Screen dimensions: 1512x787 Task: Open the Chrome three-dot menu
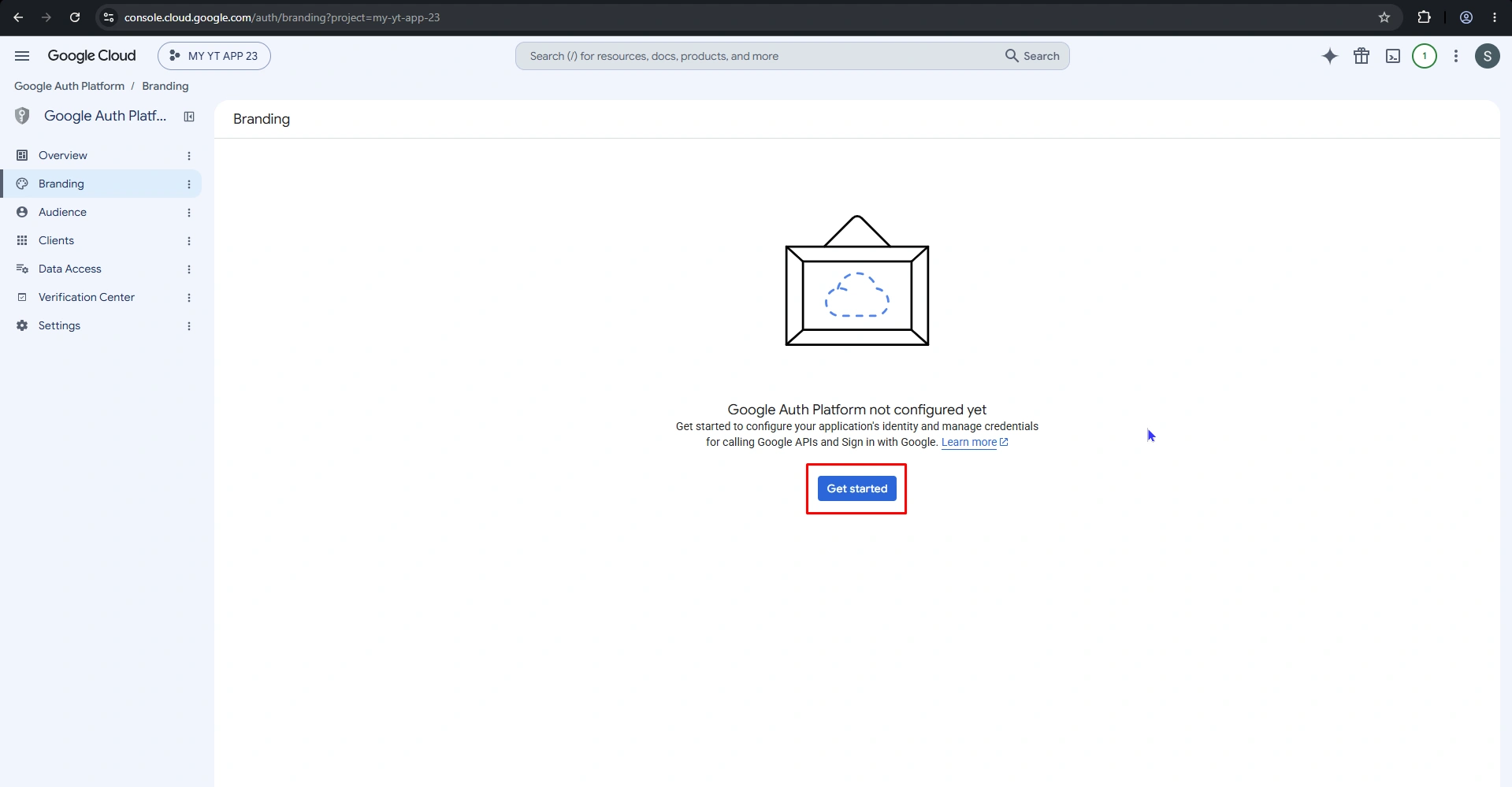click(1495, 17)
